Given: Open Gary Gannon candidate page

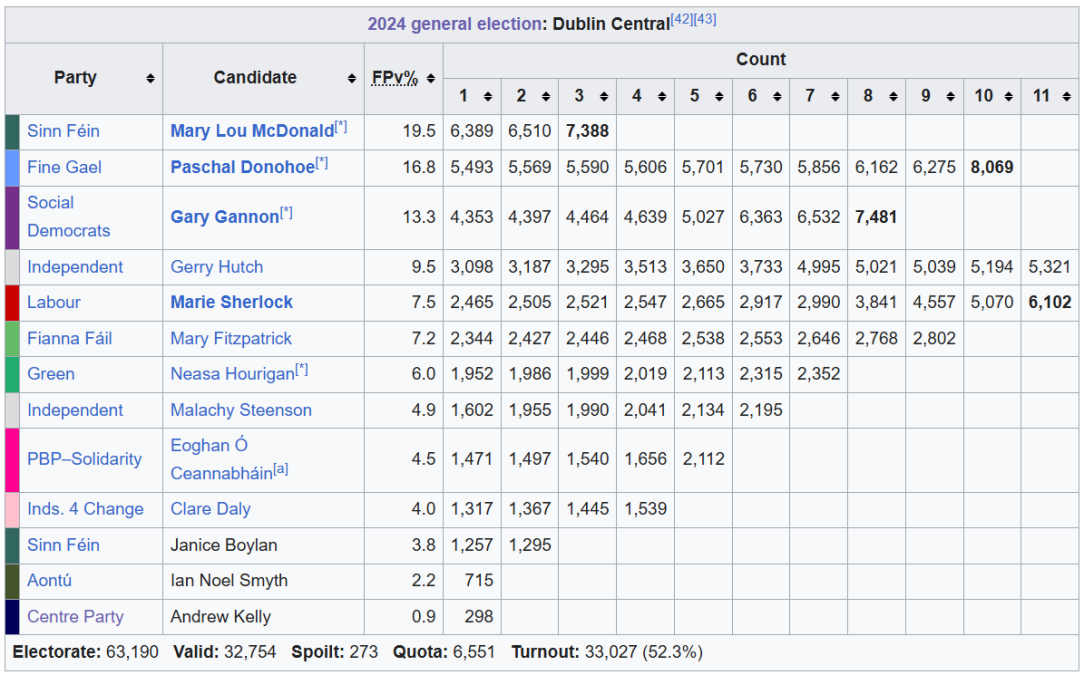Looking at the screenshot, I should 225,216.
